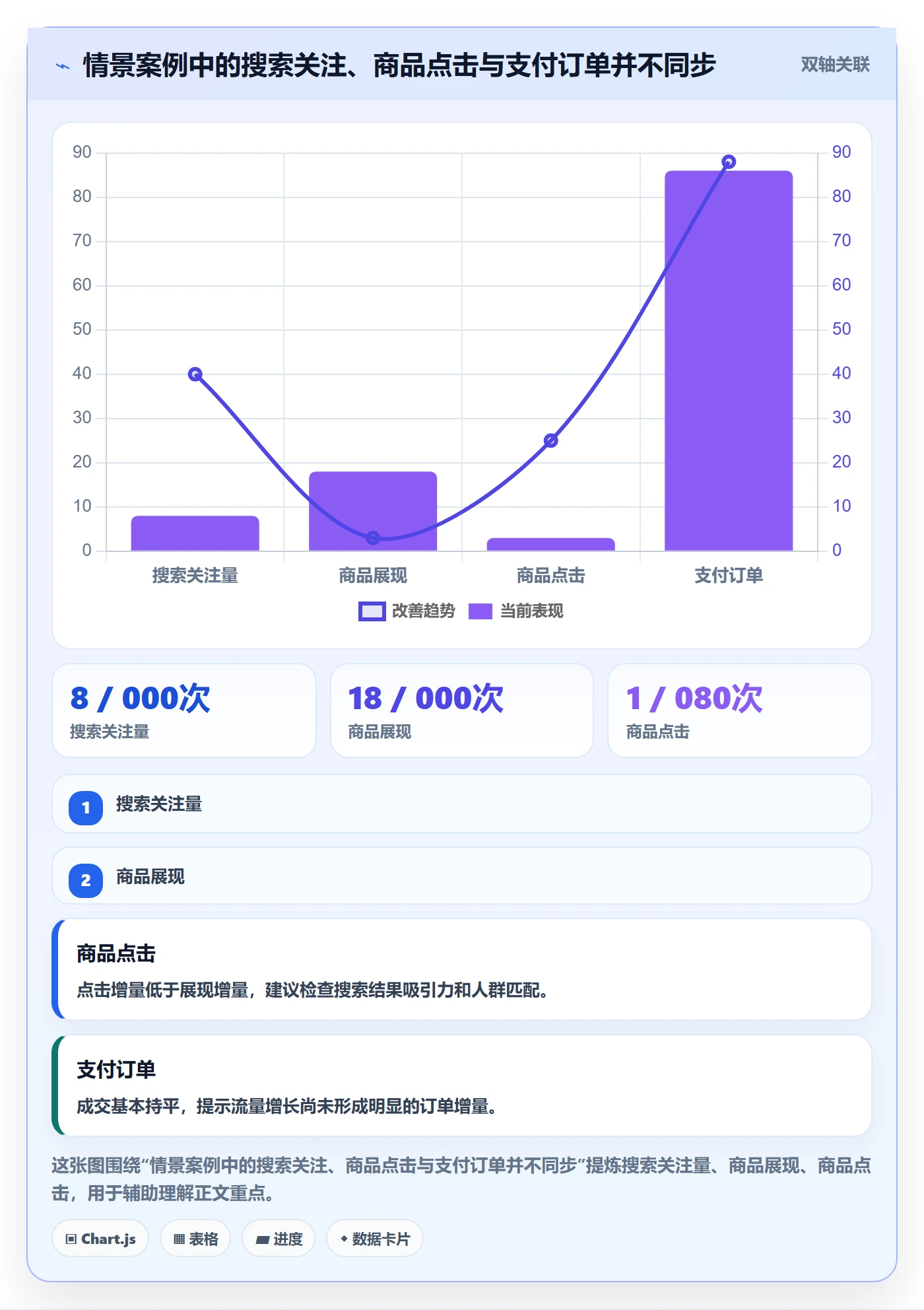The image size is (924, 1310).
Task: Click the line point above 搜索关注量
Action: tap(195, 374)
